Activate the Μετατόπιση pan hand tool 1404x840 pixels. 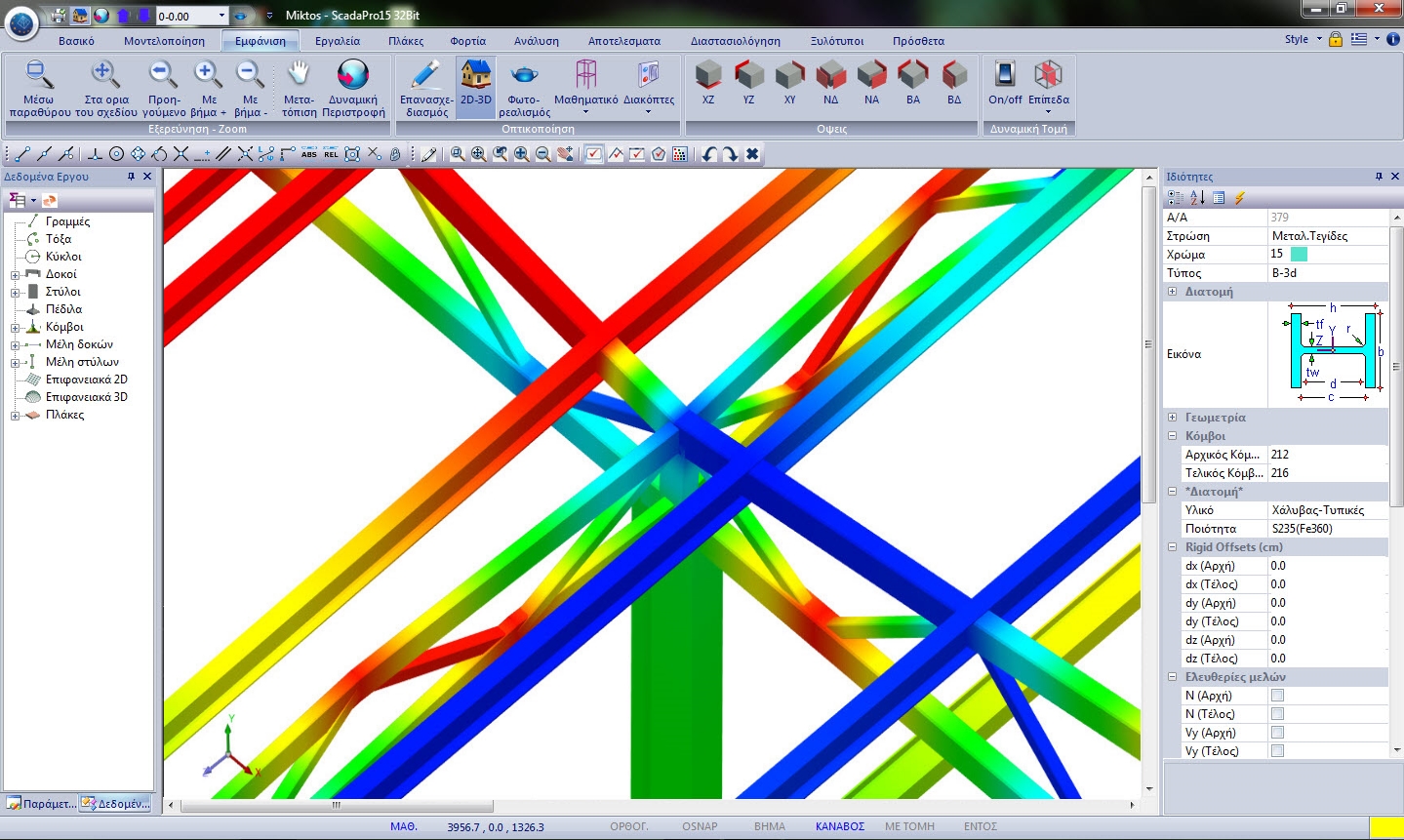click(x=299, y=74)
